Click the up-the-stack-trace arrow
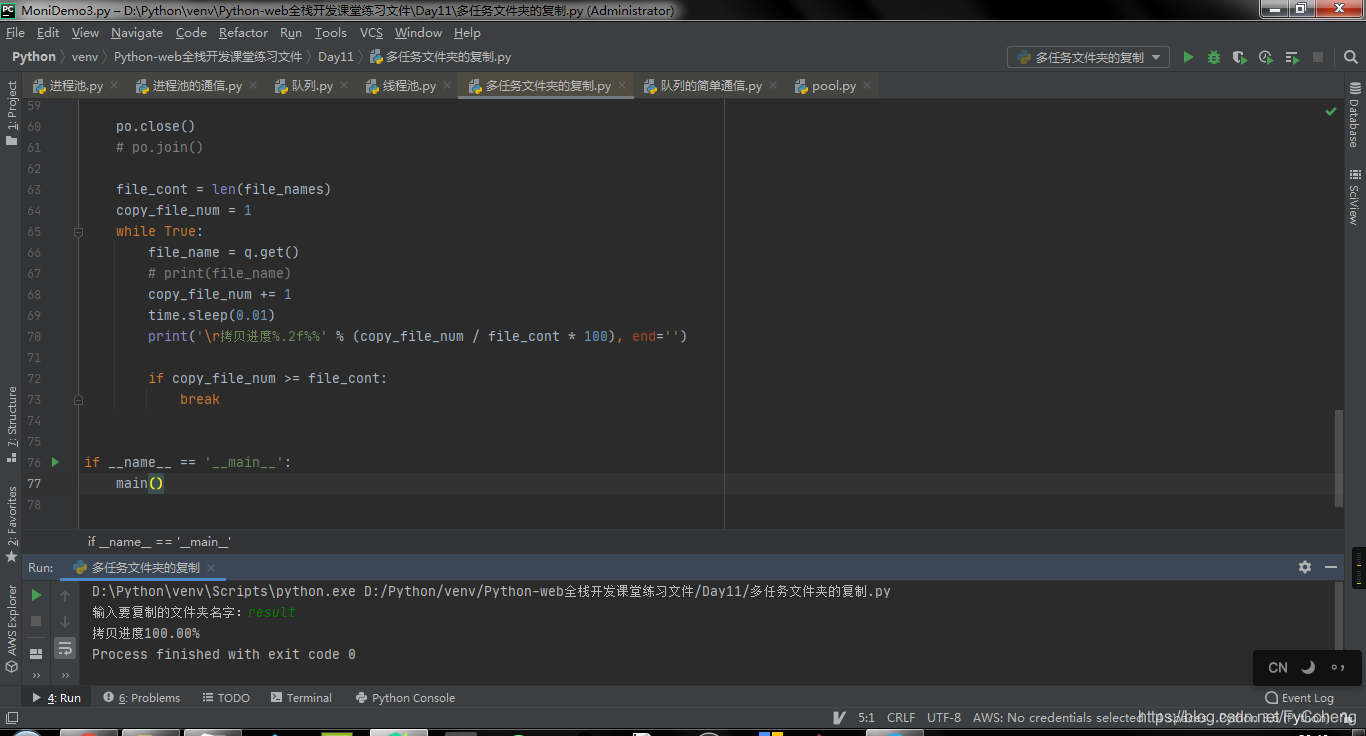The width and height of the screenshot is (1366, 736). point(65,595)
